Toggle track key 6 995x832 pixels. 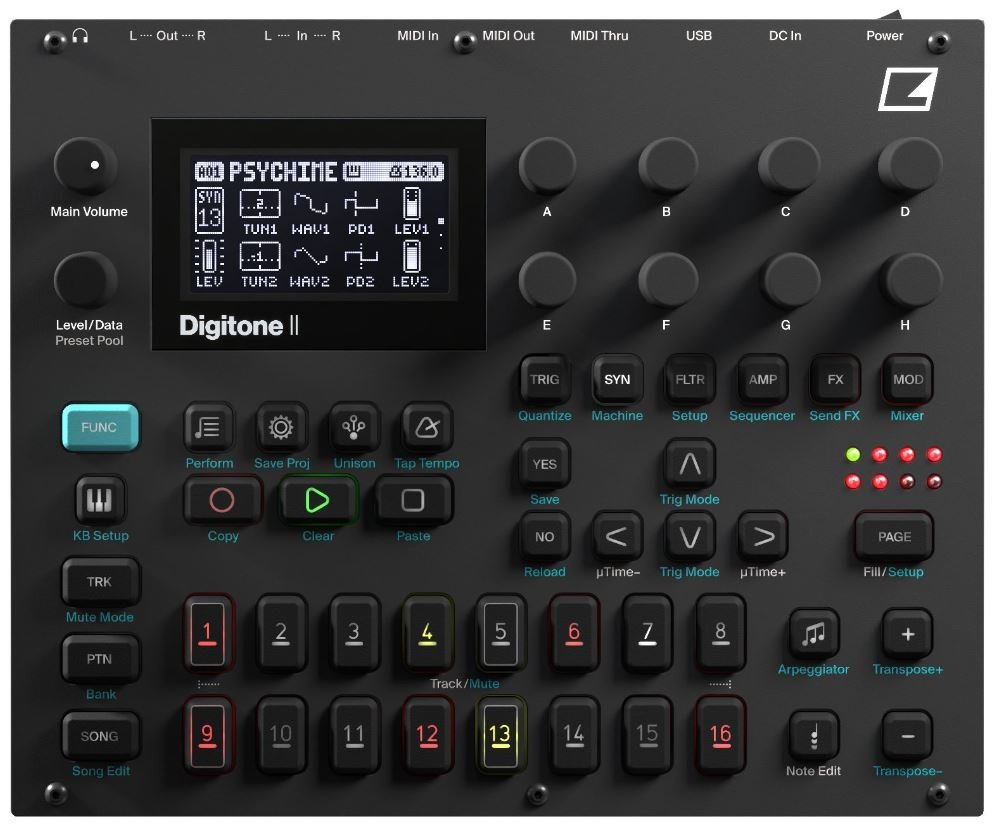pyautogui.click(x=574, y=633)
